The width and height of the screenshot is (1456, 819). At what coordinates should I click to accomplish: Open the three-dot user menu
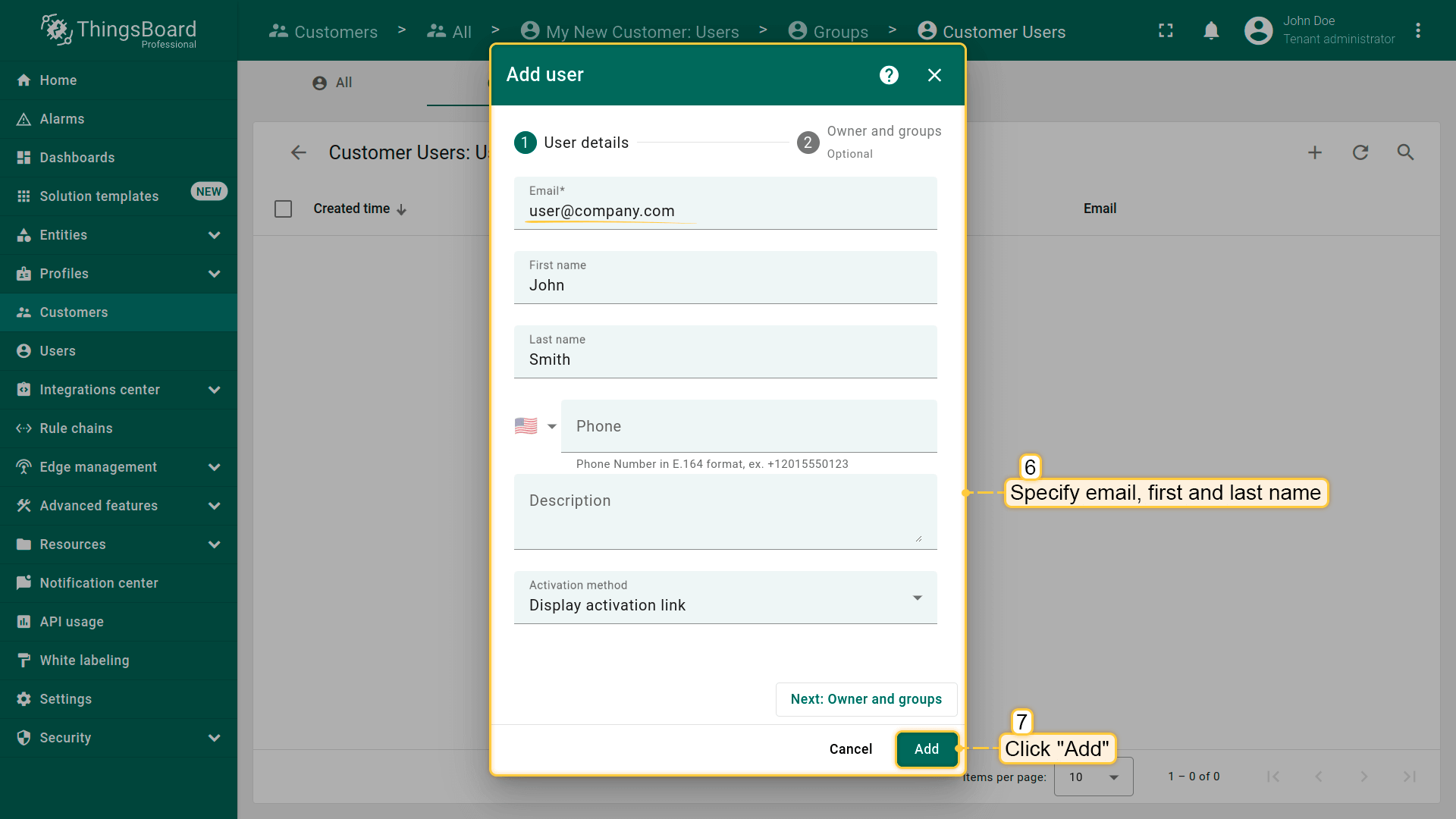(1418, 31)
